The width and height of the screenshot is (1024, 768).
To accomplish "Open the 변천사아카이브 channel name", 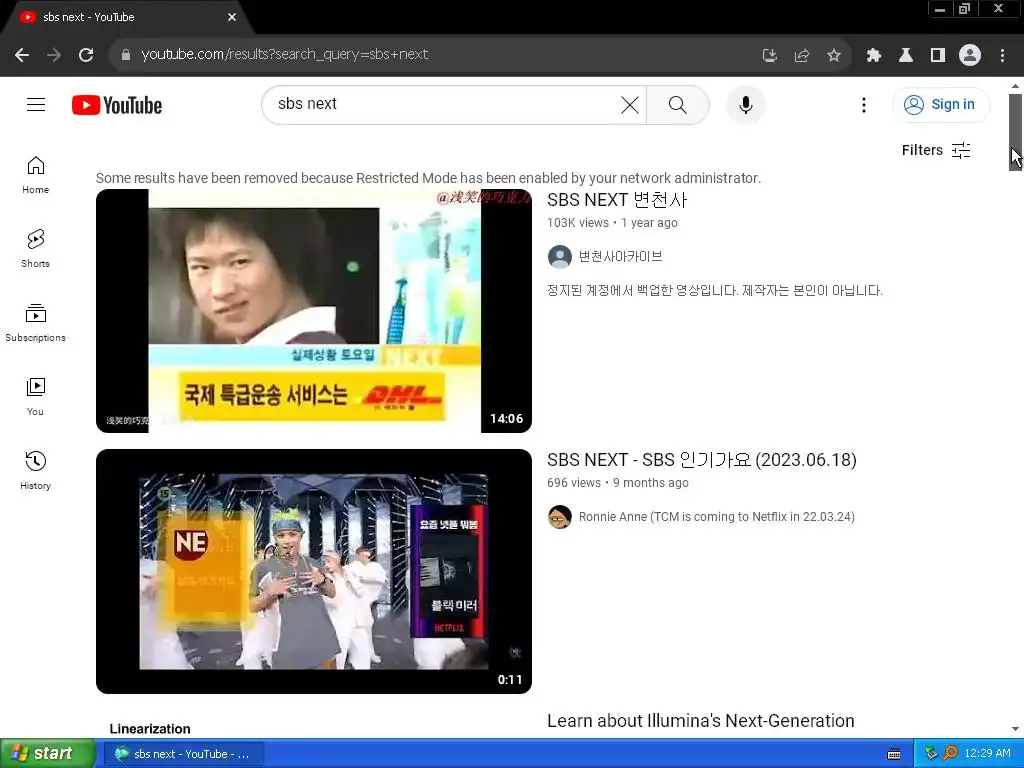I will [620, 257].
